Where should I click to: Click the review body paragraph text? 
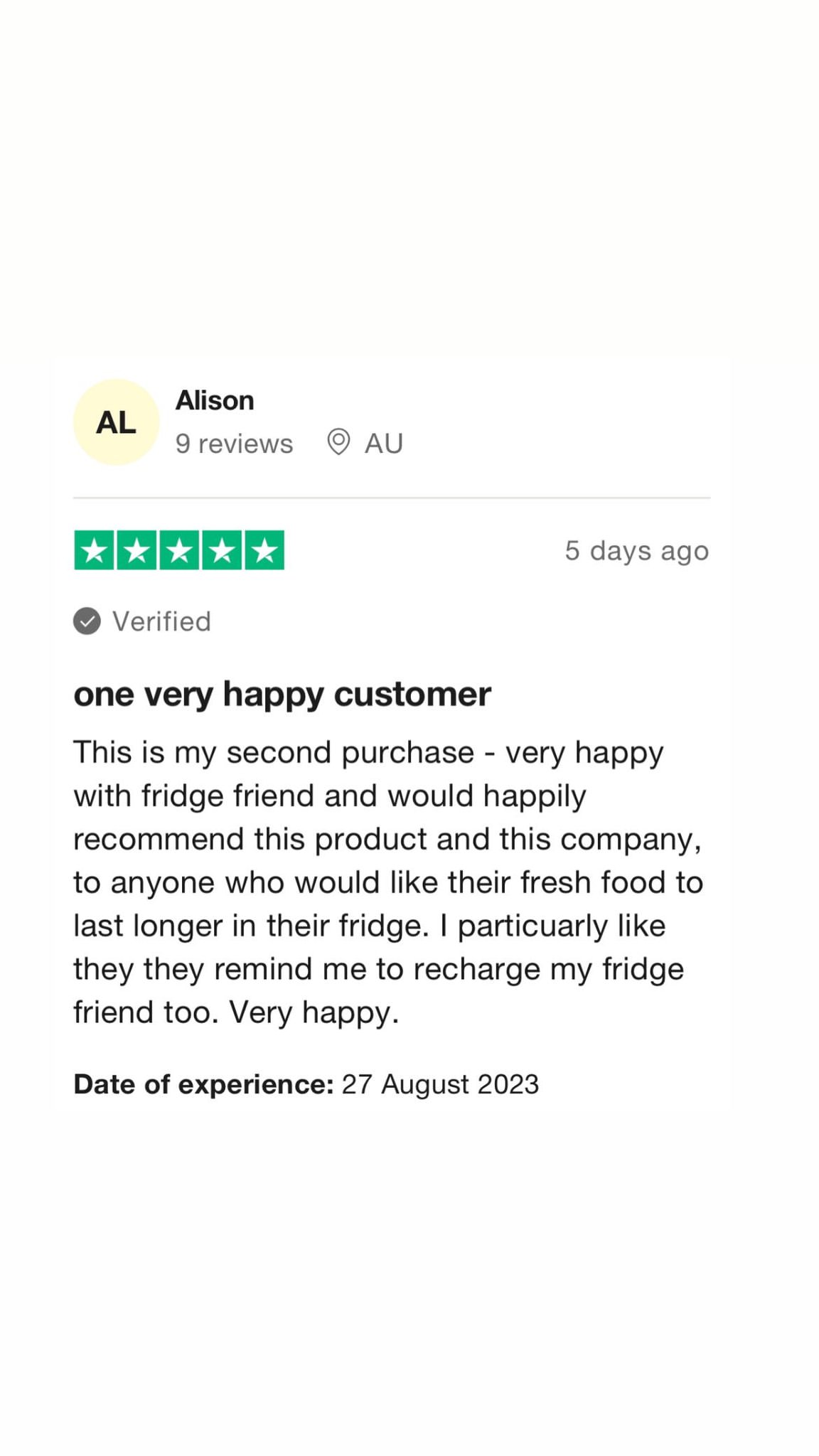pos(388,882)
